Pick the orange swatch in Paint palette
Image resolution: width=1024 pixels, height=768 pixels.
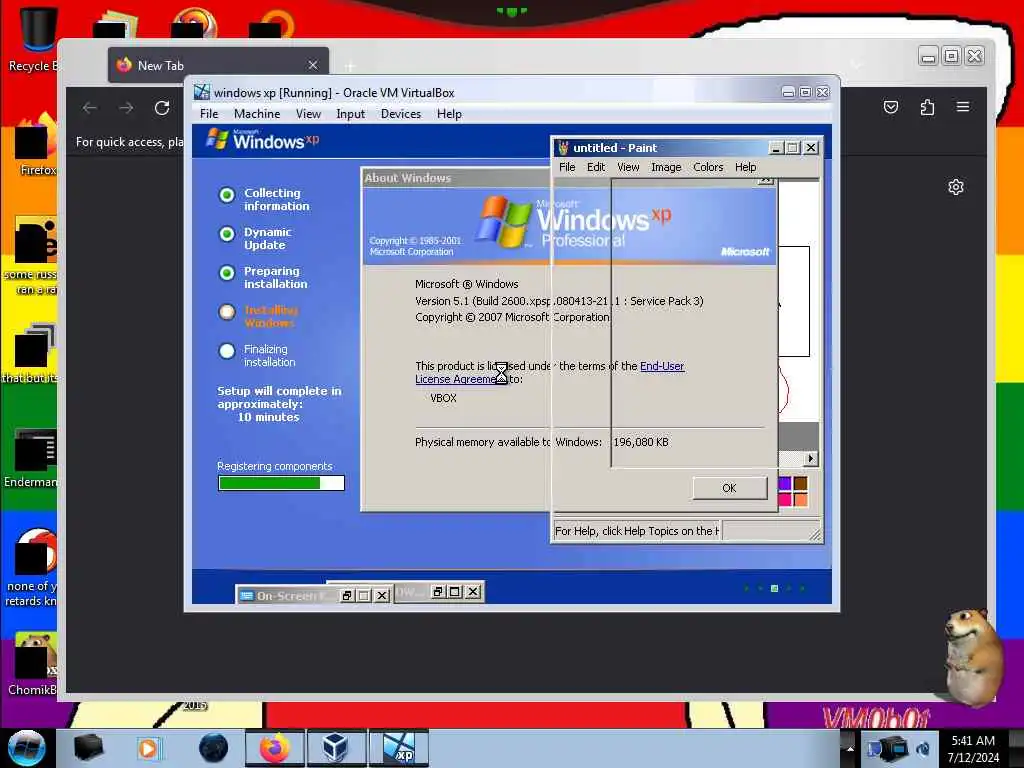tap(800, 500)
